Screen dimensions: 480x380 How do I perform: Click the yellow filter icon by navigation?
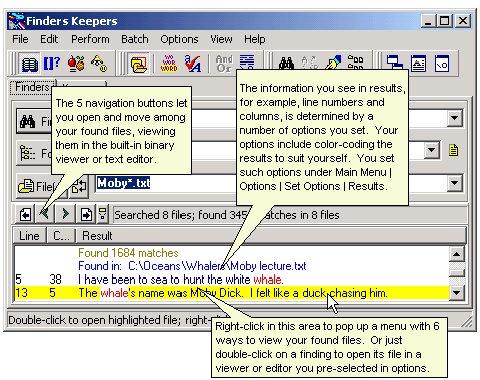tap(103, 214)
